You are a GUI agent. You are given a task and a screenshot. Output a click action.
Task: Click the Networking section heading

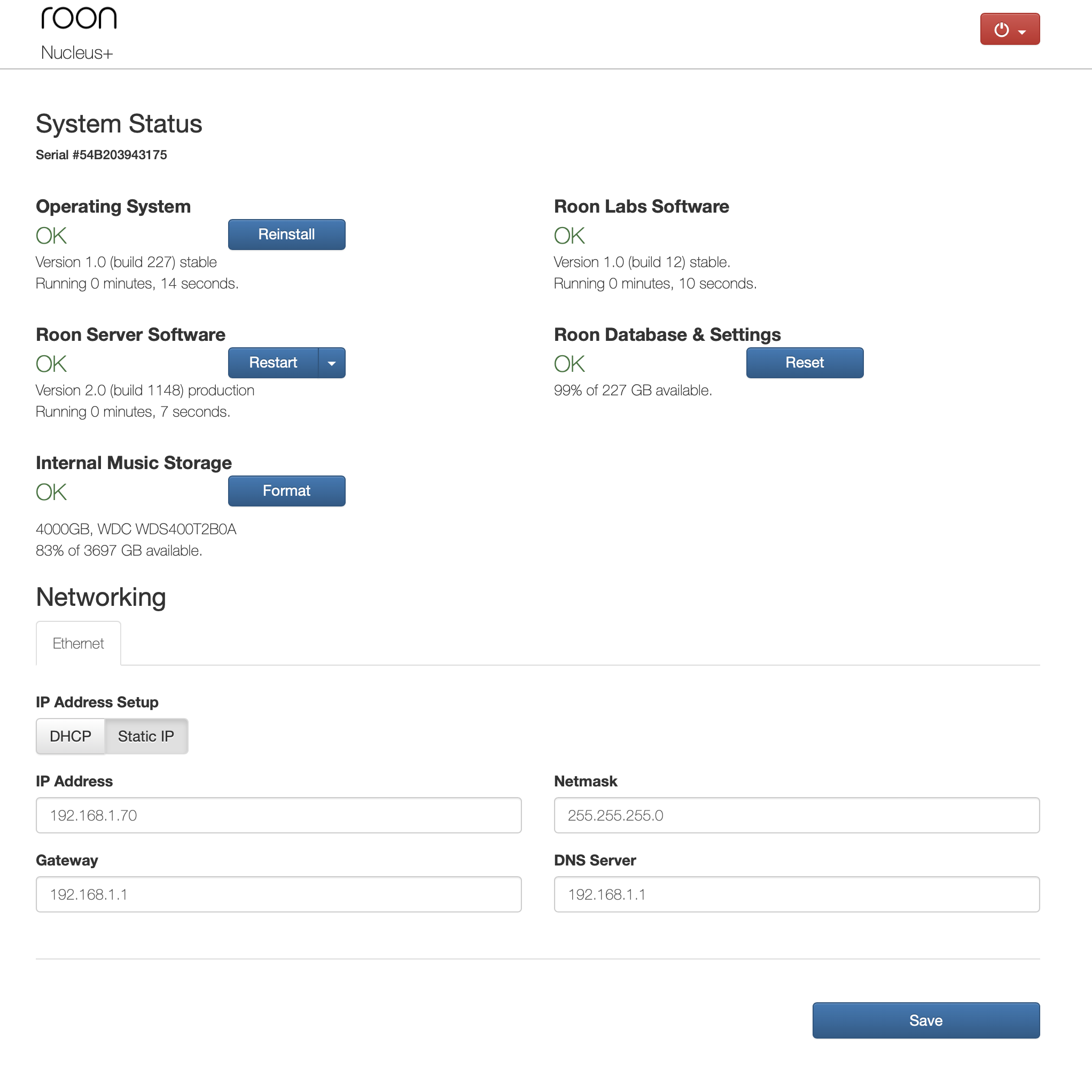100,597
